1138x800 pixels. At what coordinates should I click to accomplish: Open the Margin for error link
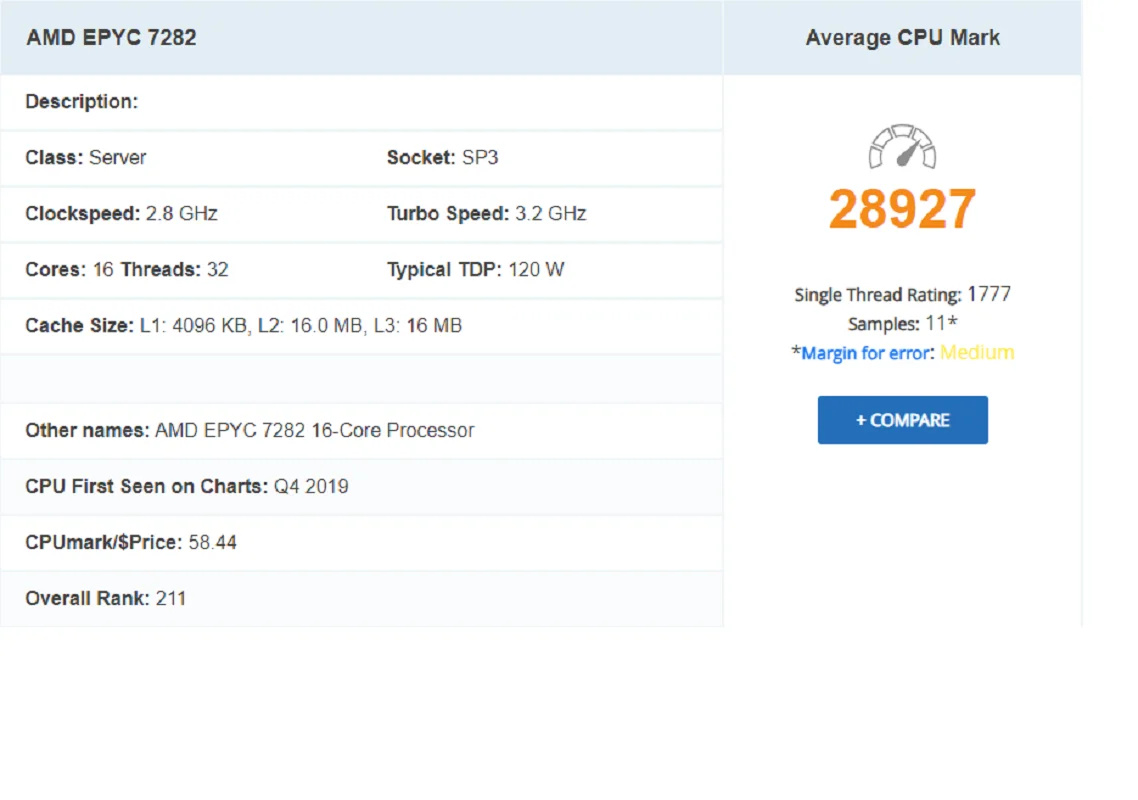pyautogui.click(x=866, y=353)
